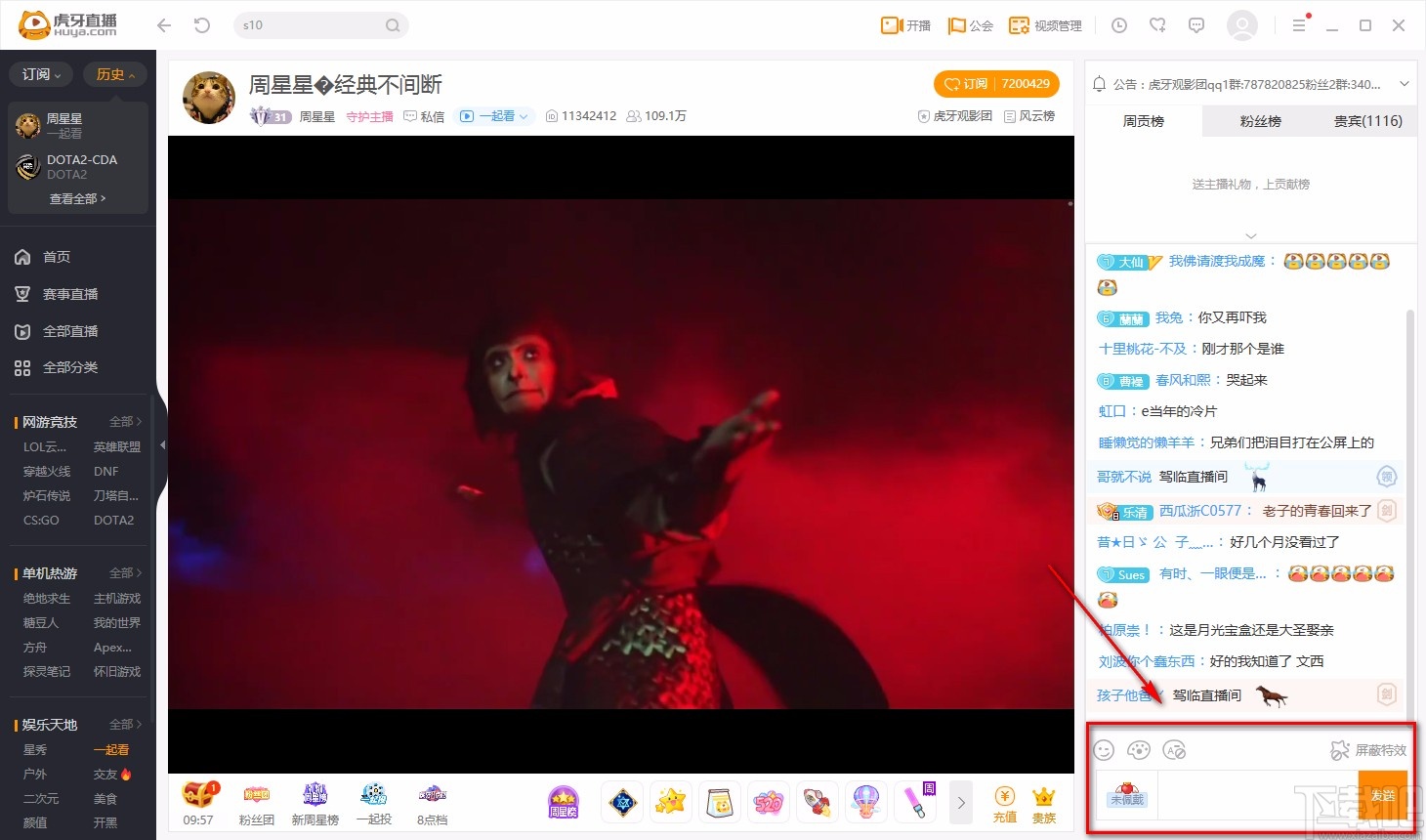Open the 一起看 category dropdown
This screenshot has height=840, width=1426.
[x=494, y=116]
